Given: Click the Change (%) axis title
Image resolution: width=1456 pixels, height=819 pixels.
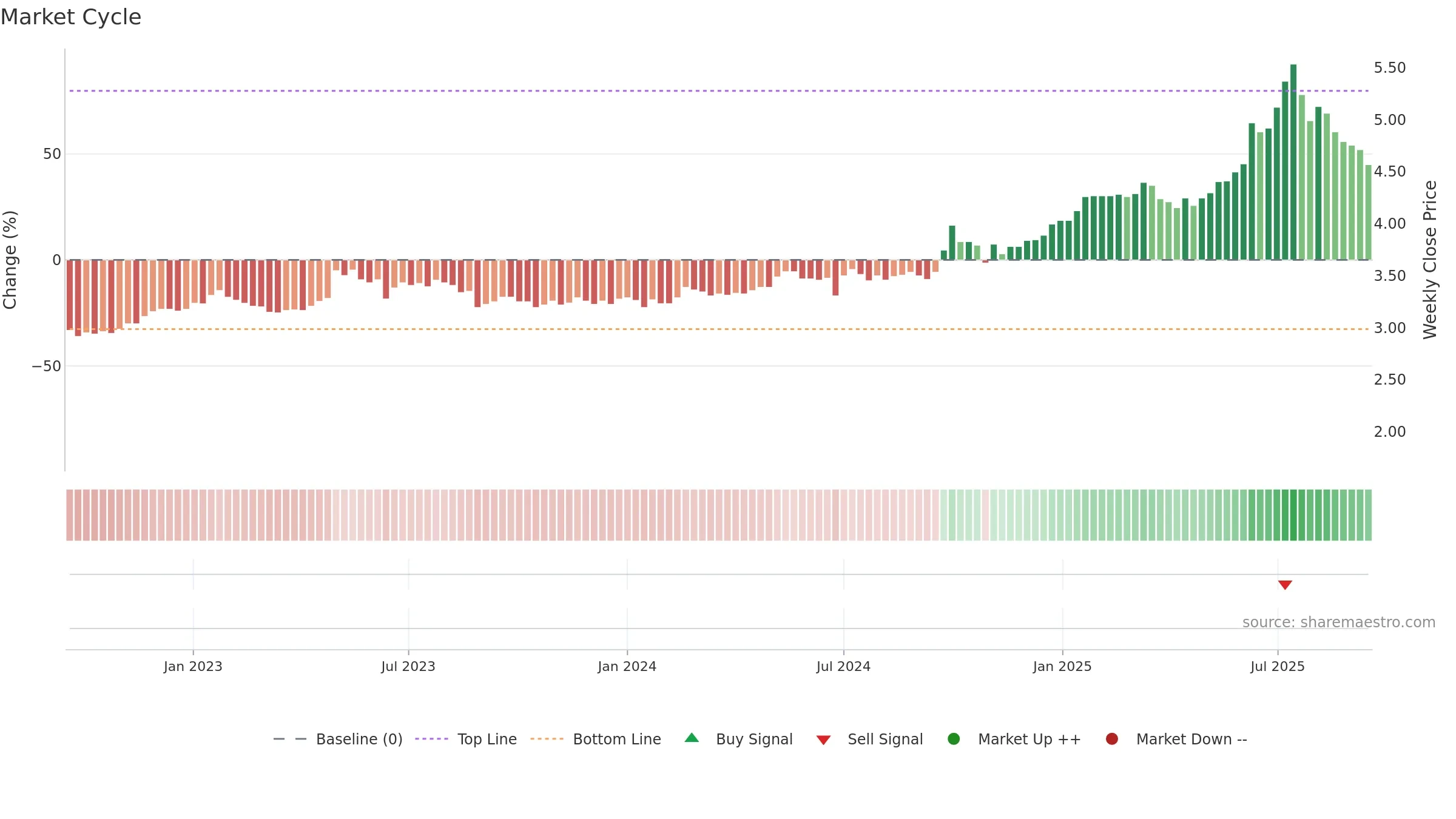Looking at the screenshot, I should tap(10, 260).
